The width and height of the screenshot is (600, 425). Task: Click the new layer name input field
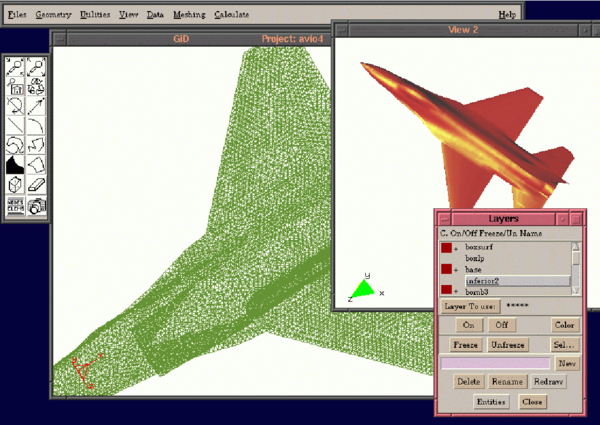[494, 363]
